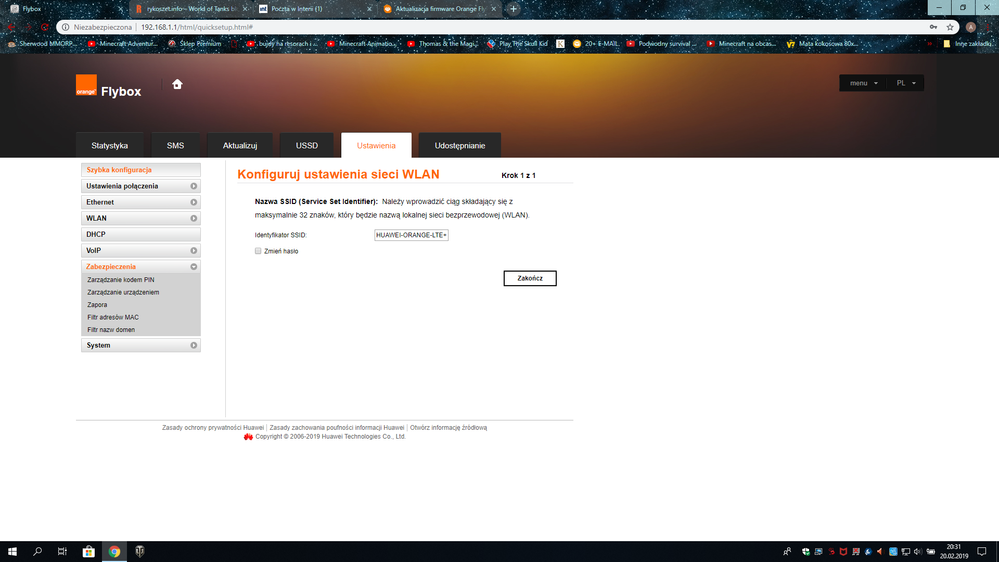This screenshot has height=562, width=999.
Task: Click the saved password key icon
Action: pyautogui.click(x=933, y=27)
